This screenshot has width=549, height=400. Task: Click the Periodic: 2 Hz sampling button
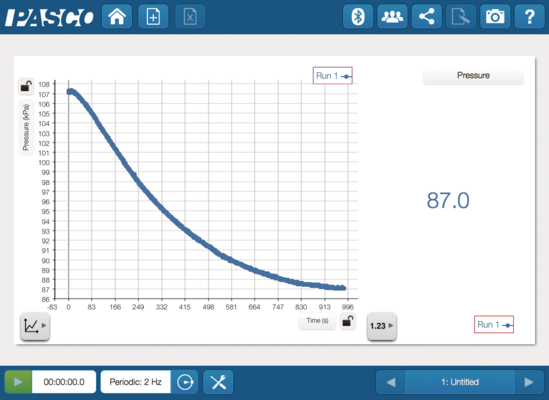(x=135, y=382)
